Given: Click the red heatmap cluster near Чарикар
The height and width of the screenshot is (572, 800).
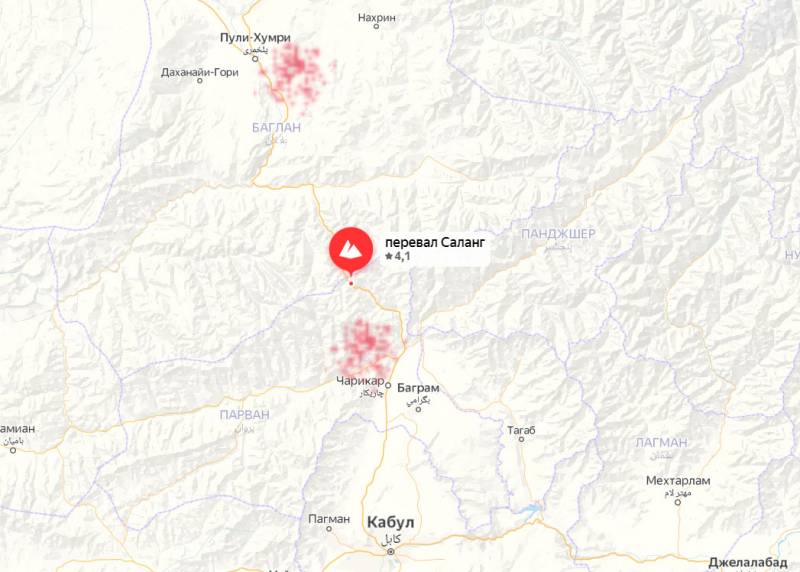Looking at the screenshot, I should pyautogui.click(x=365, y=347).
